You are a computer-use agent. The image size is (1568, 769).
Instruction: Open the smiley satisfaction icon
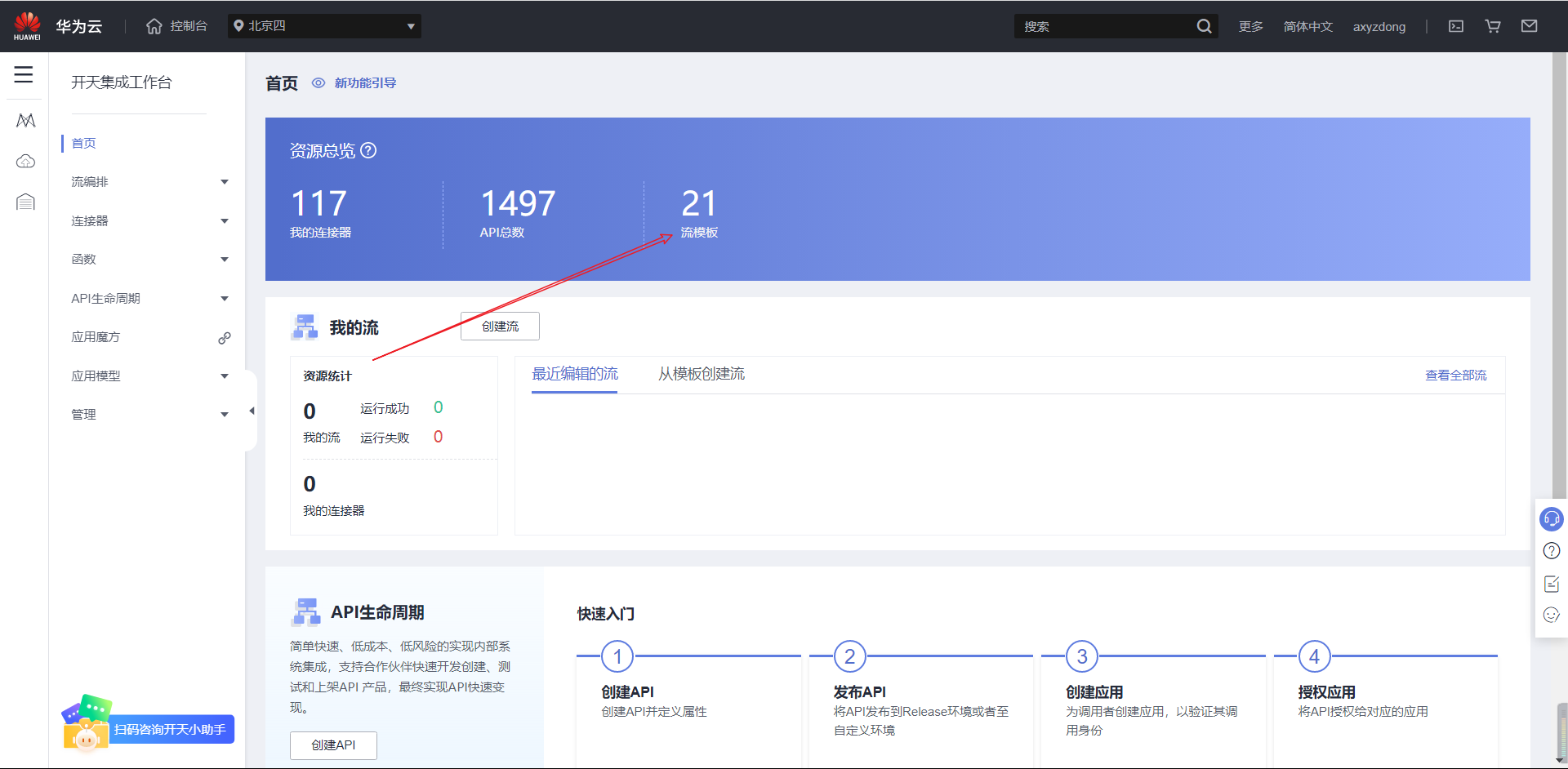click(x=1552, y=615)
